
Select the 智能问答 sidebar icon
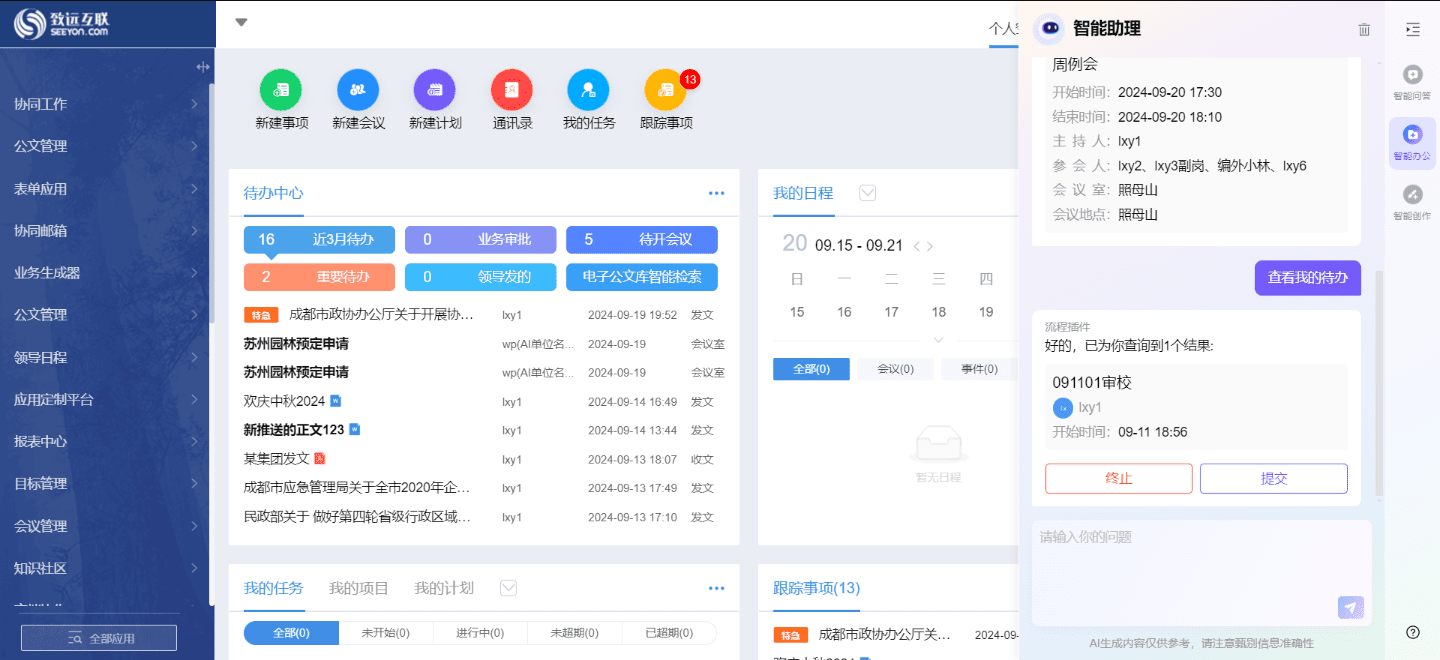(1412, 82)
